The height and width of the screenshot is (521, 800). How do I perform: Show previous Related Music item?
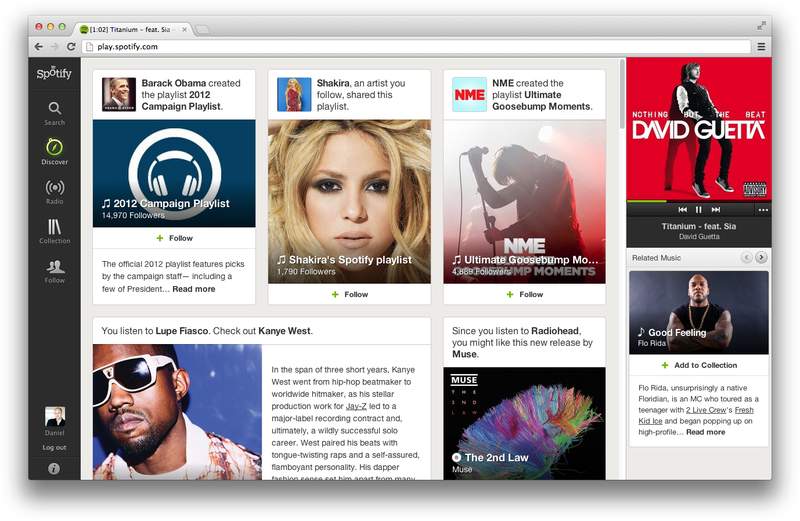tap(746, 258)
